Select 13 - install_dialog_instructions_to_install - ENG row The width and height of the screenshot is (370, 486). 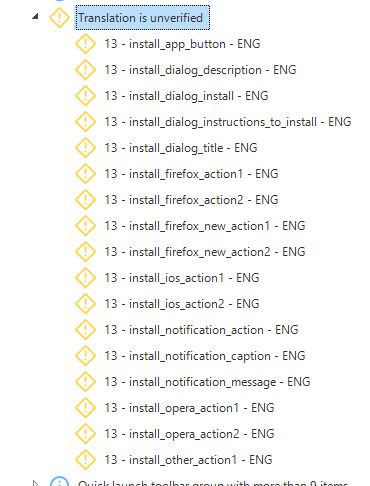click(x=228, y=122)
